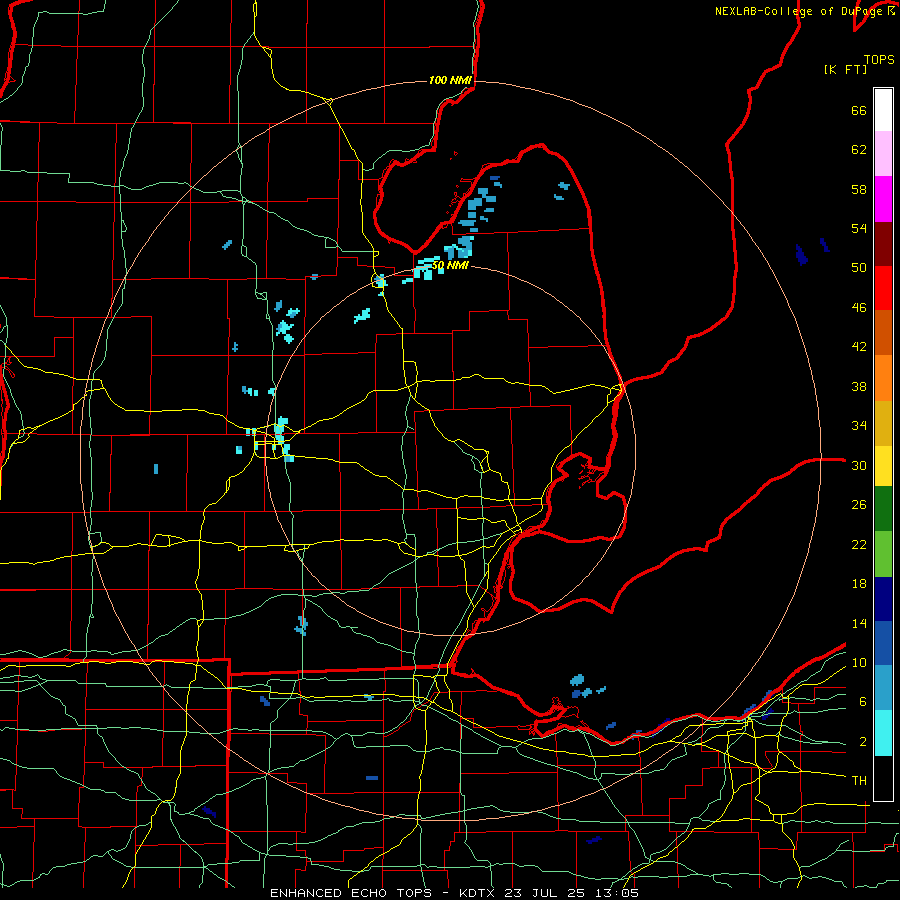The height and width of the screenshot is (900, 900).
Task: Click the "23 JUL 25" date text
Action: [548, 893]
